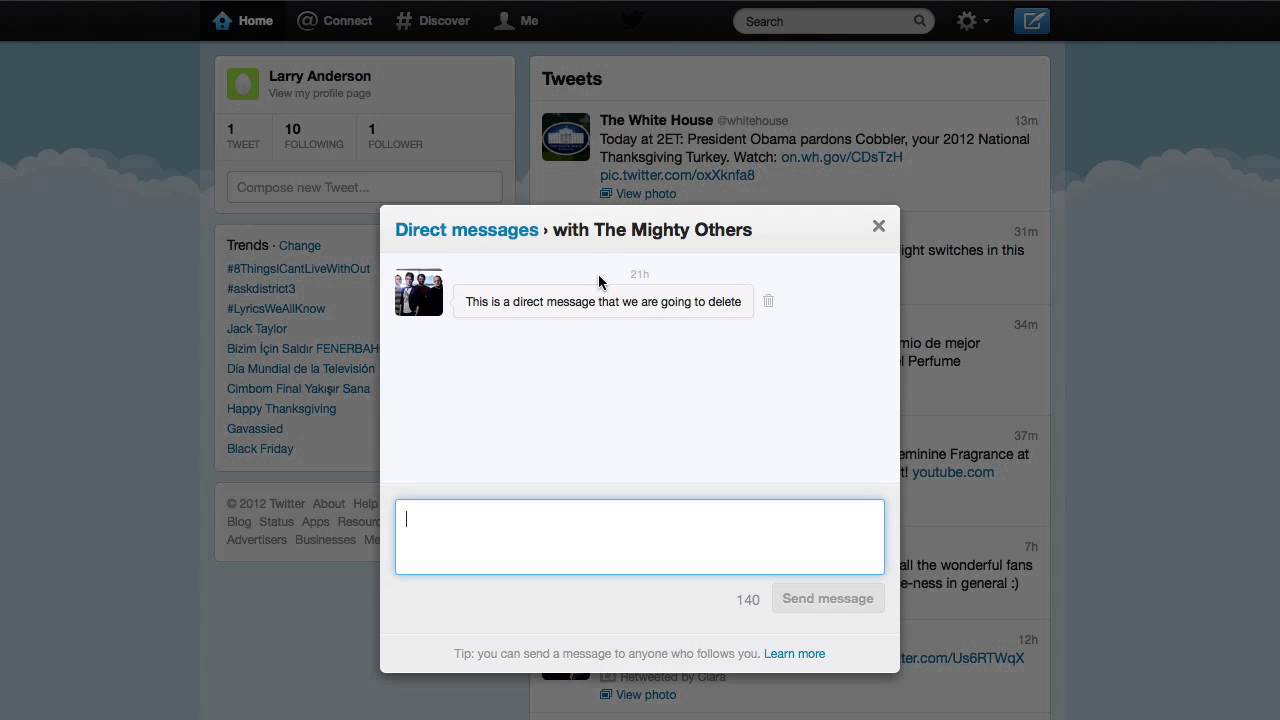
Task: Open the Happy Thanksgiving trend
Action: coord(281,409)
